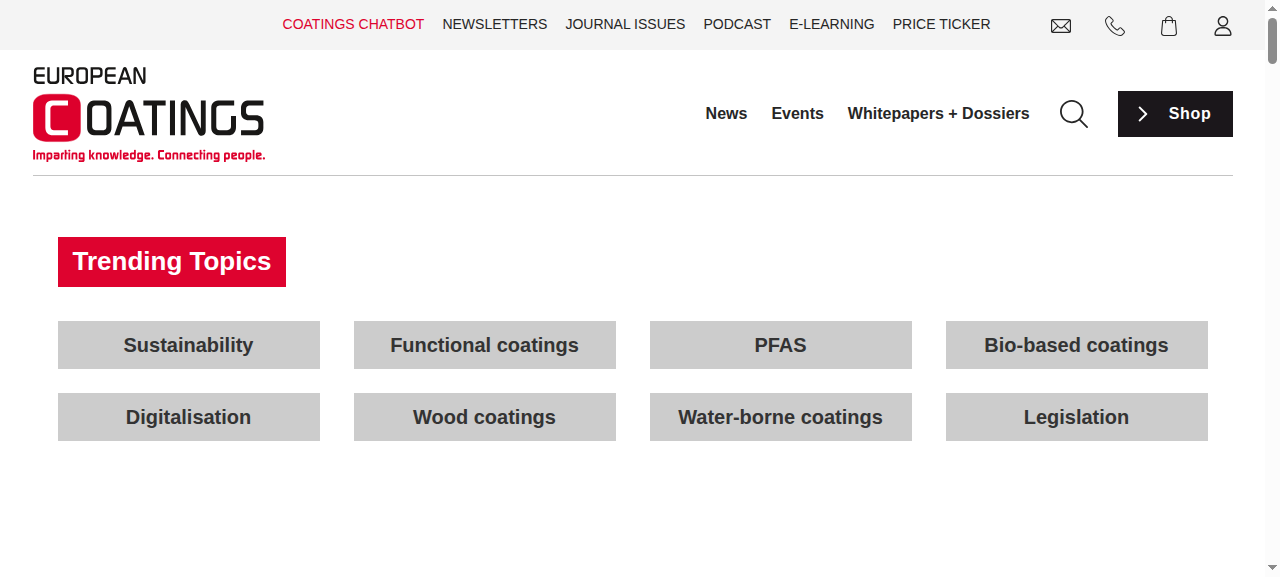Viewport: 1280px width, 577px height.
Task: Open Coatings Chatbot link
Action: 353,24
